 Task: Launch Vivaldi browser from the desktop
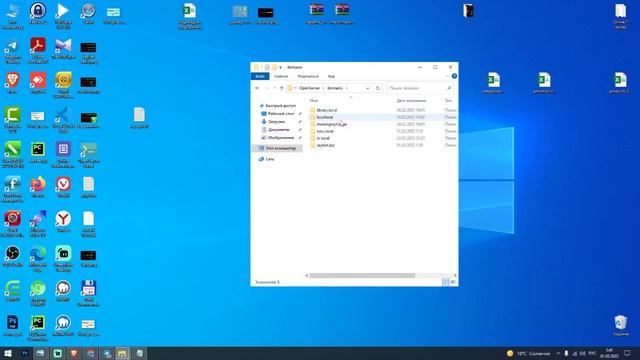(x=63, y=187)
